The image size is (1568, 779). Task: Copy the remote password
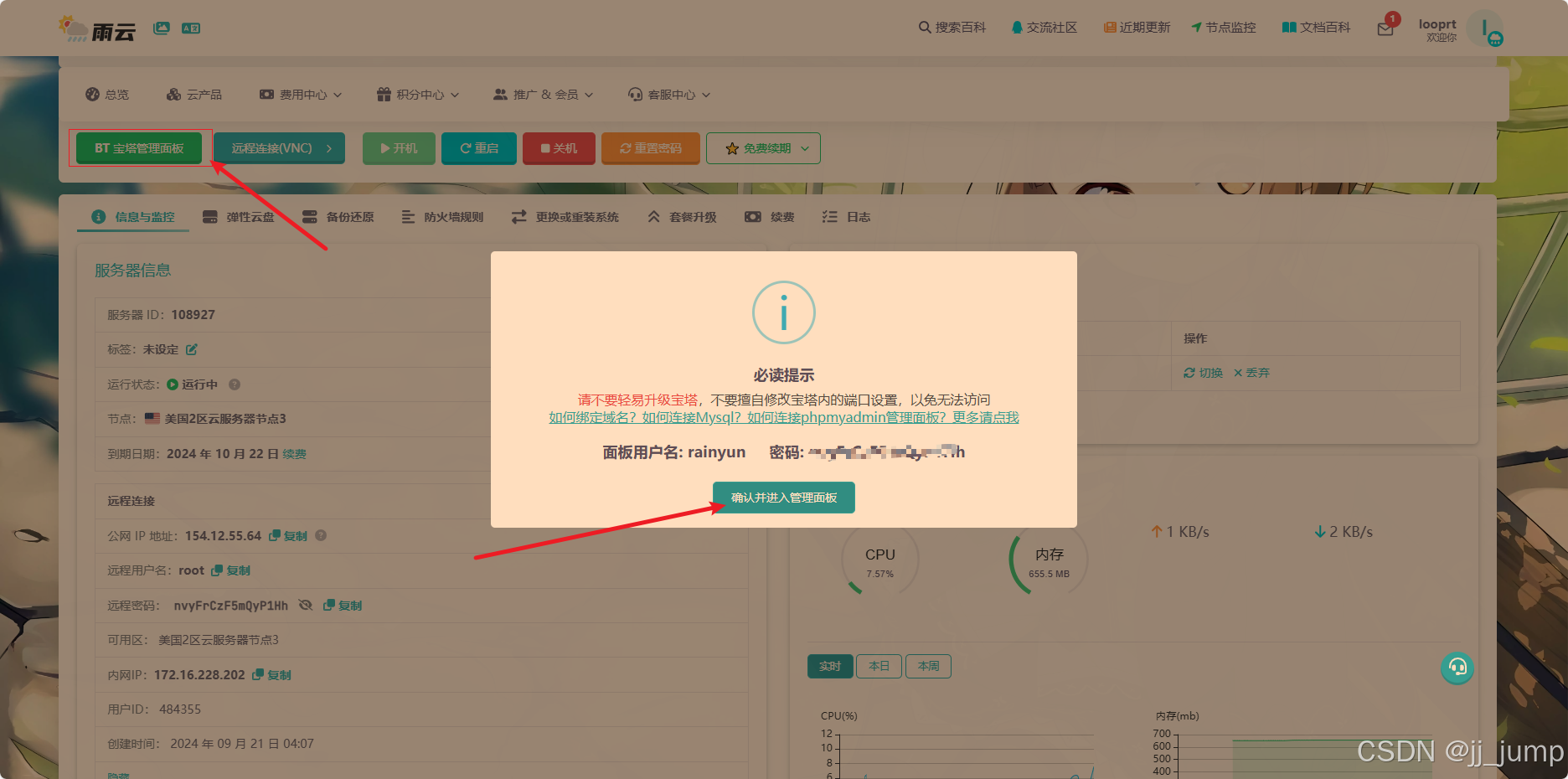point(343,606)
